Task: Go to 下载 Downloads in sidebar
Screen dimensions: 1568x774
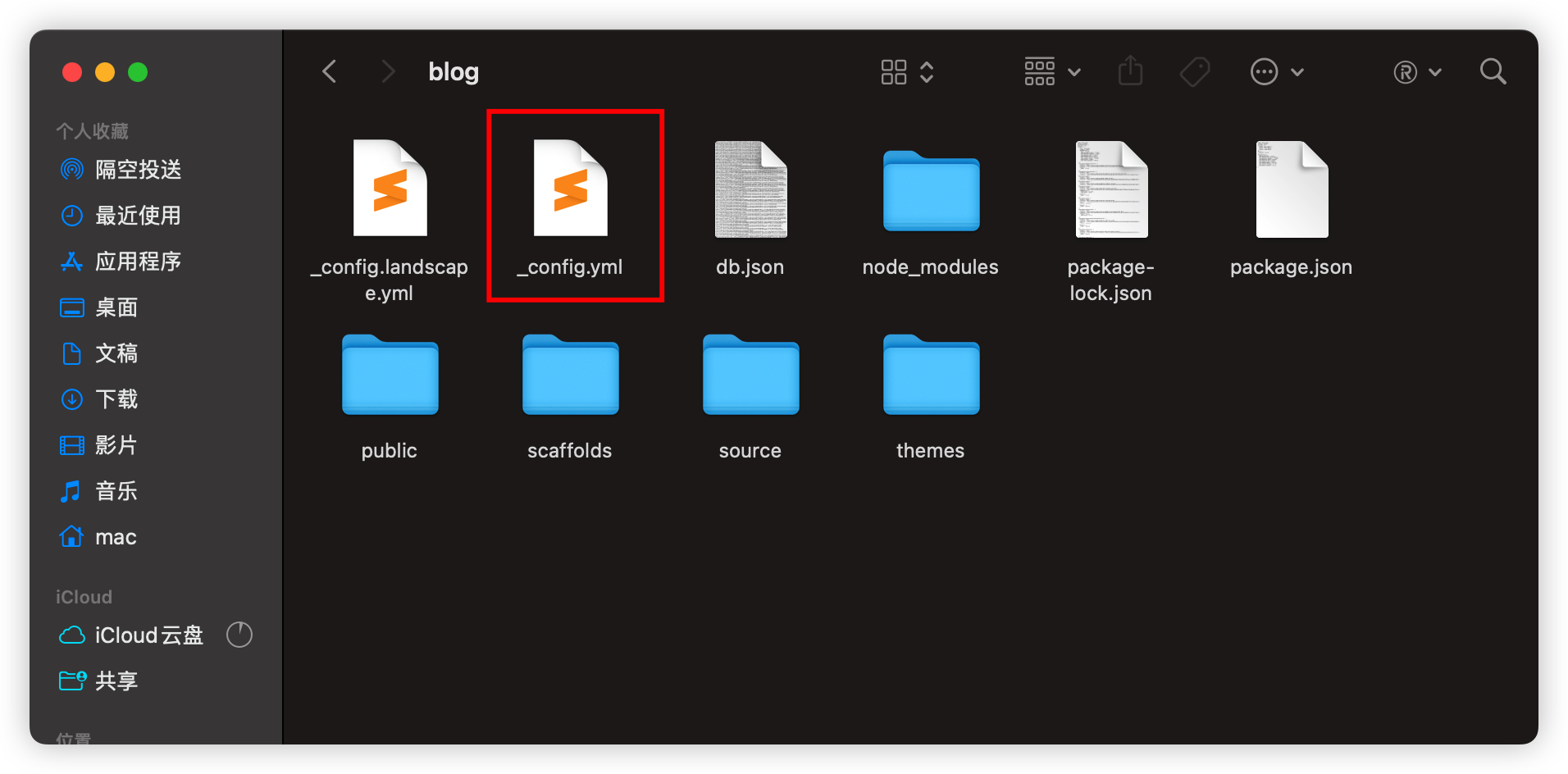Action: pyautogui.click(x=116, y=399)
